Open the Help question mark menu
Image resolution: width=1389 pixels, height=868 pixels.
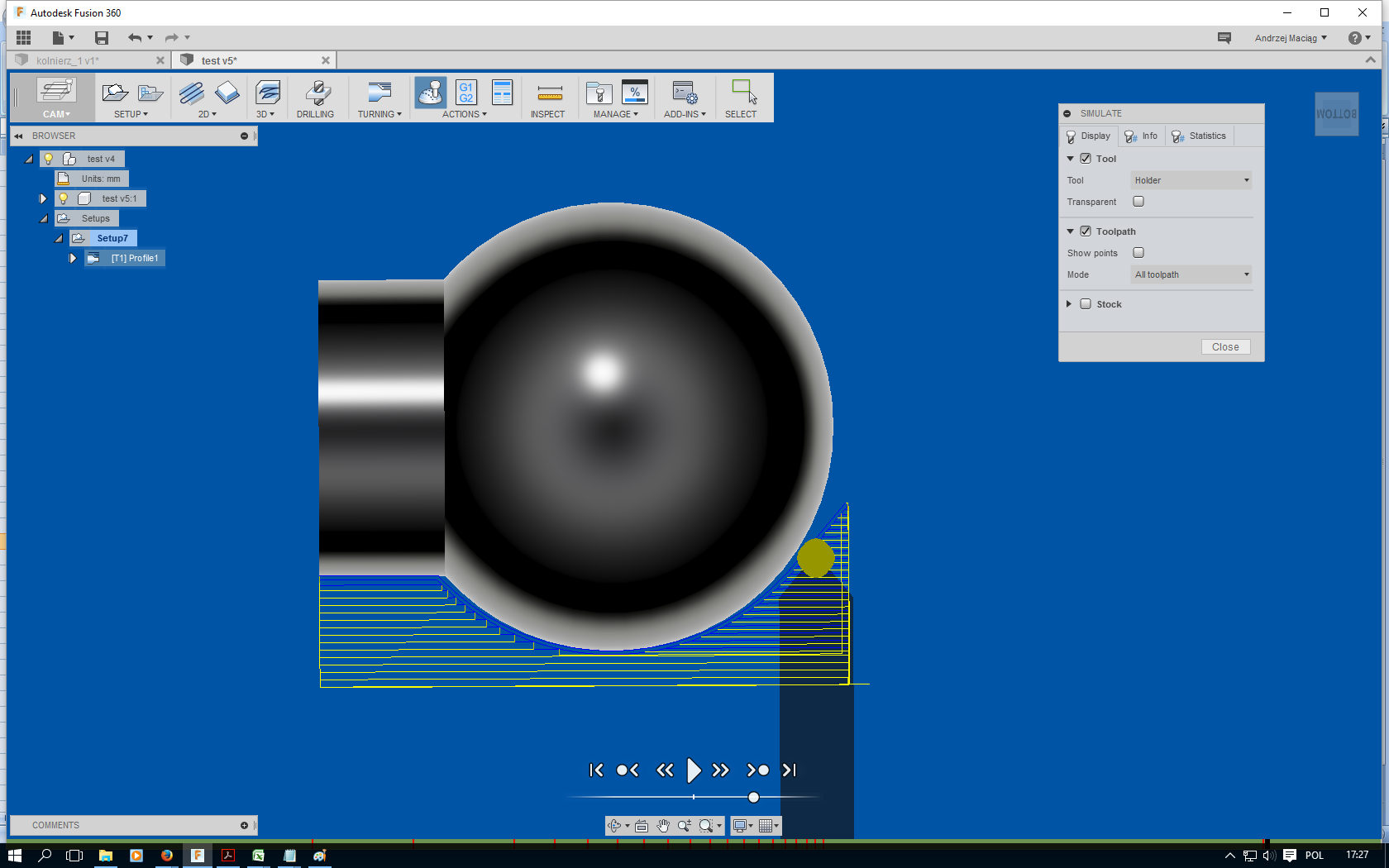point(1359,38)
